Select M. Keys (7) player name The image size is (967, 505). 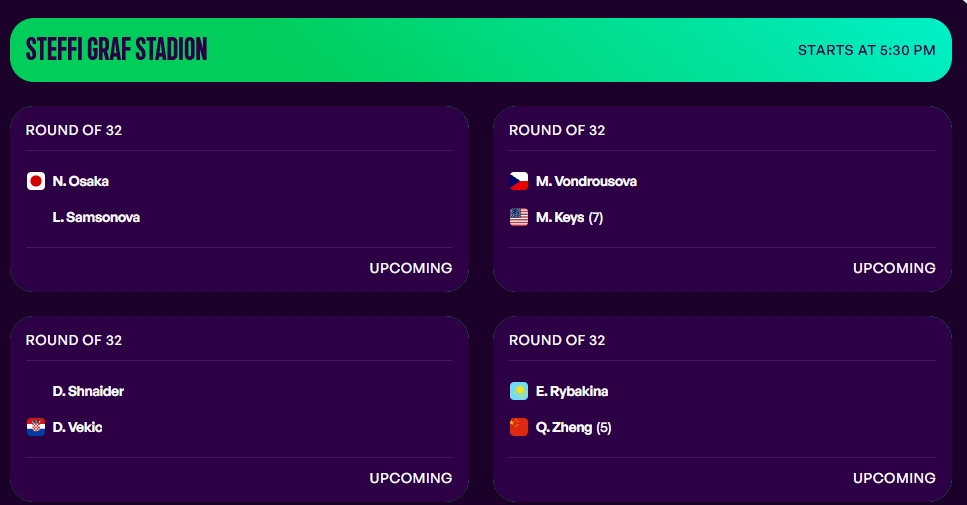tap(569, 218)
